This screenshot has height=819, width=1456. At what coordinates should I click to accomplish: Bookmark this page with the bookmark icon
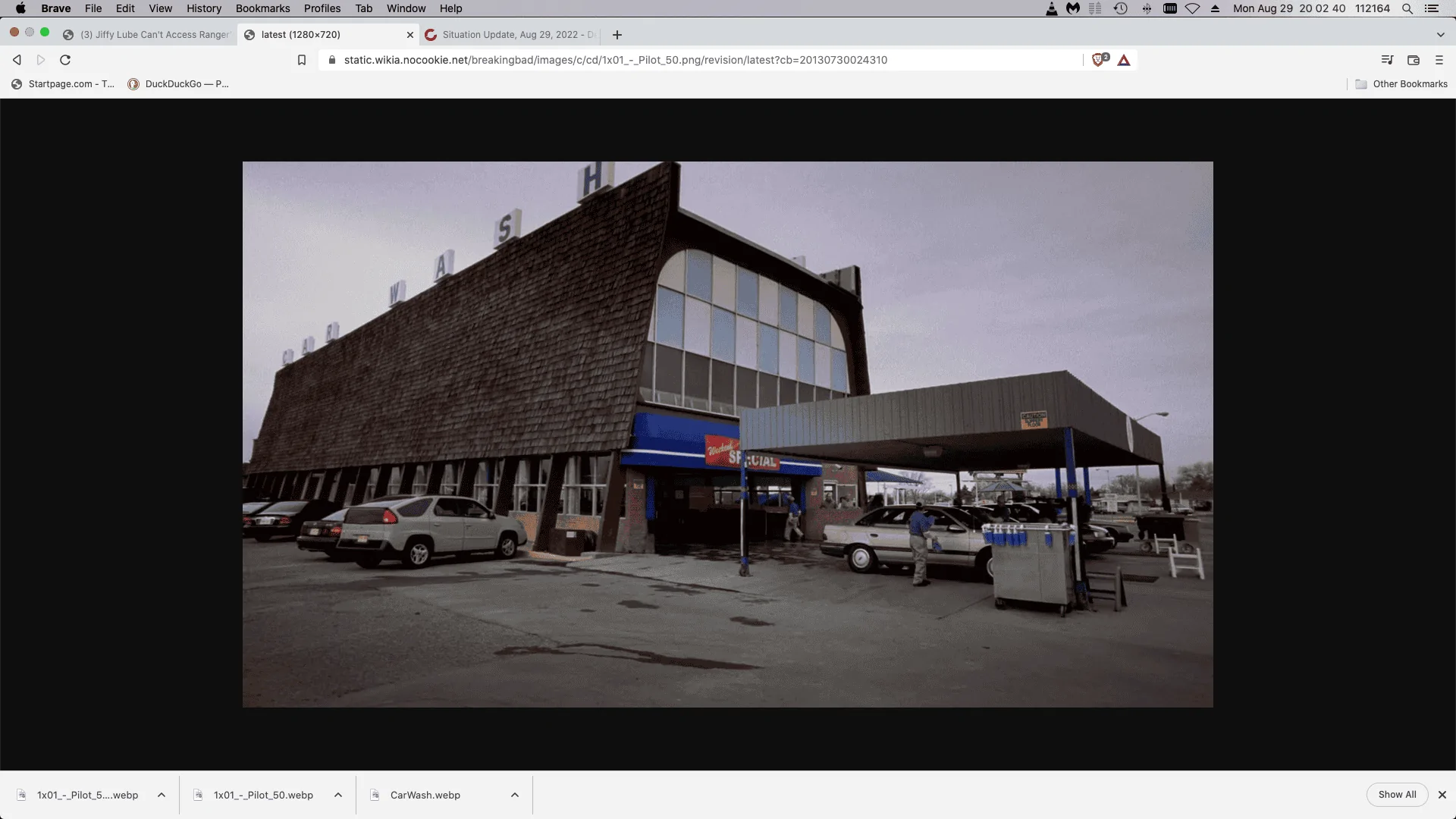point(302,60)
